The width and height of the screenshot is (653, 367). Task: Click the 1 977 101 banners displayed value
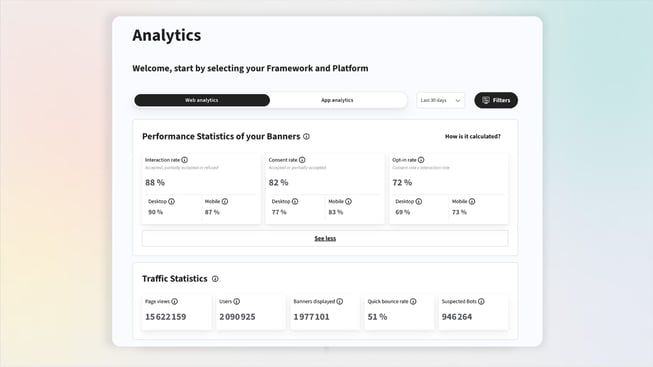[312, 317]
